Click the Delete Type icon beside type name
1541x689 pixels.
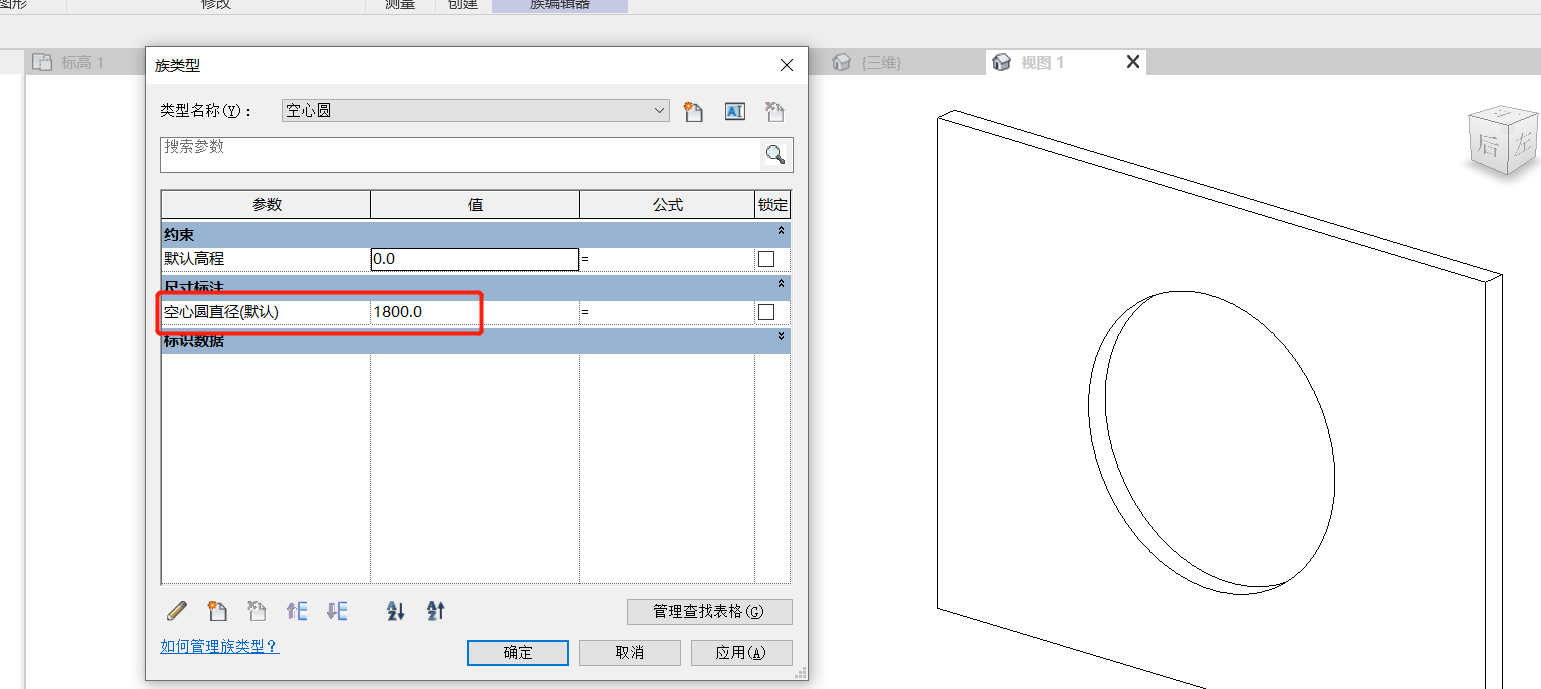pos(774,111)
